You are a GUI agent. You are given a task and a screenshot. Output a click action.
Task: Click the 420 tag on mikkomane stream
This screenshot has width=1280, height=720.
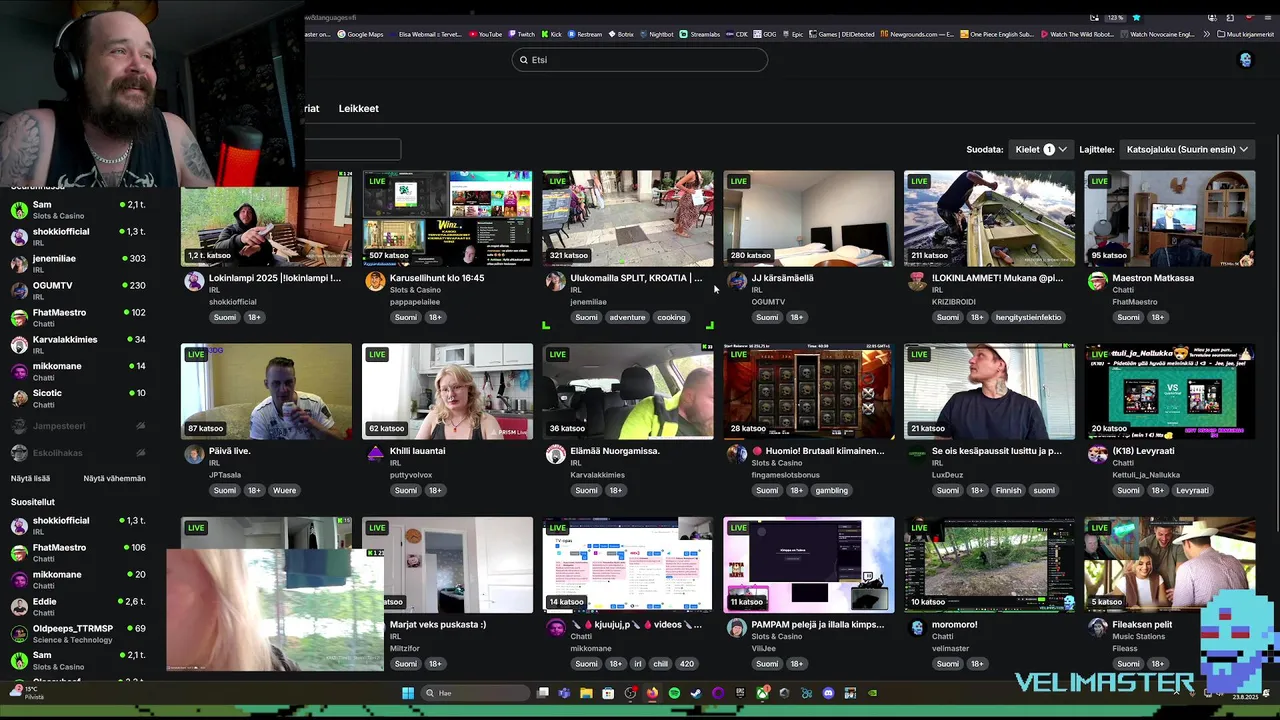pyautogui.click(x=686, y=663)
